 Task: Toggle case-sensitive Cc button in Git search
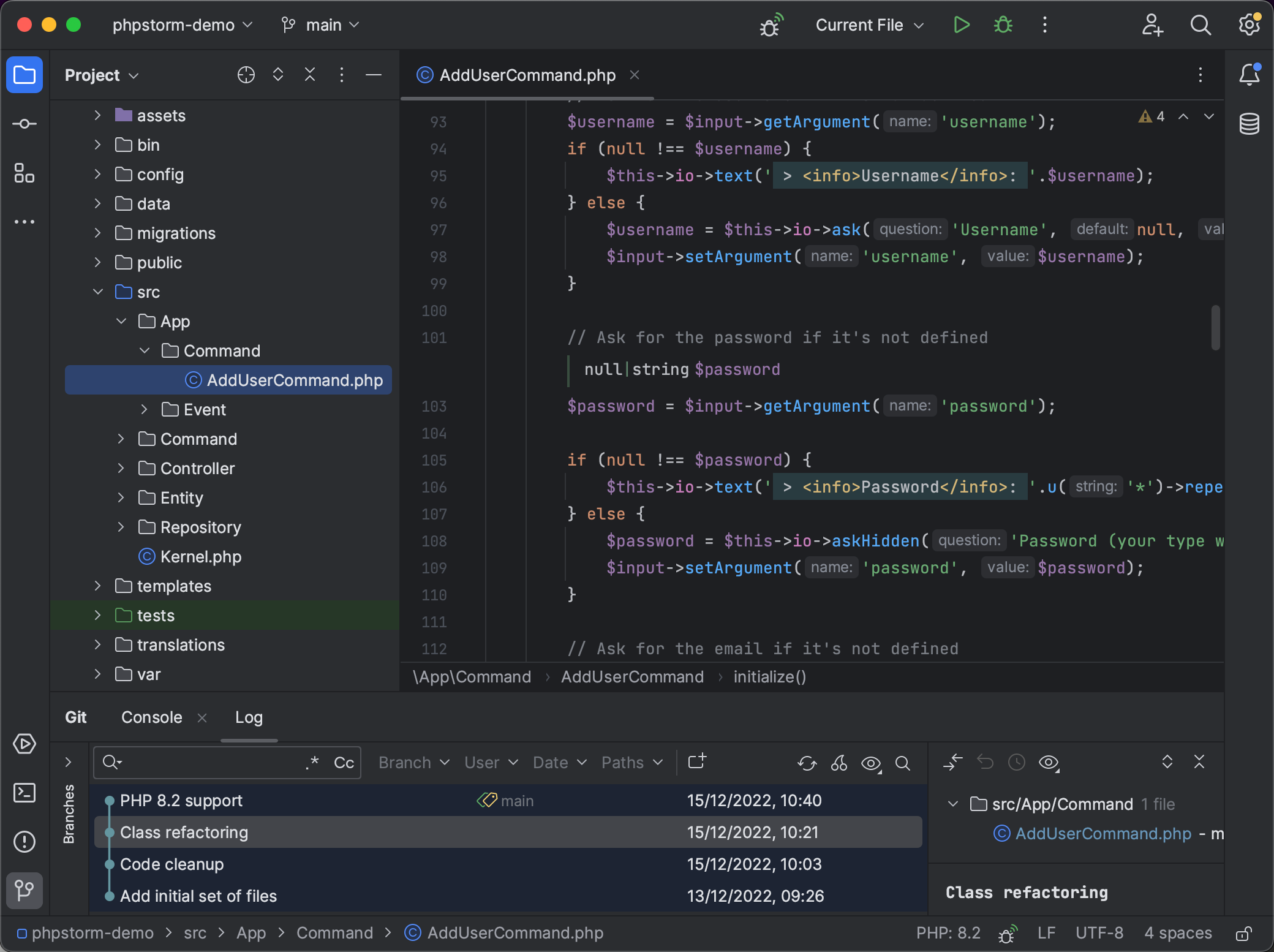(x=343, y=763)
